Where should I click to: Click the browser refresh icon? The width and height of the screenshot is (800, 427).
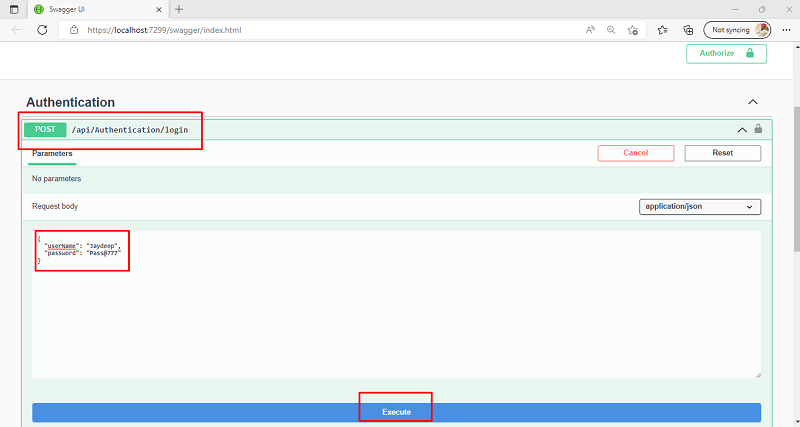point(42,30)
